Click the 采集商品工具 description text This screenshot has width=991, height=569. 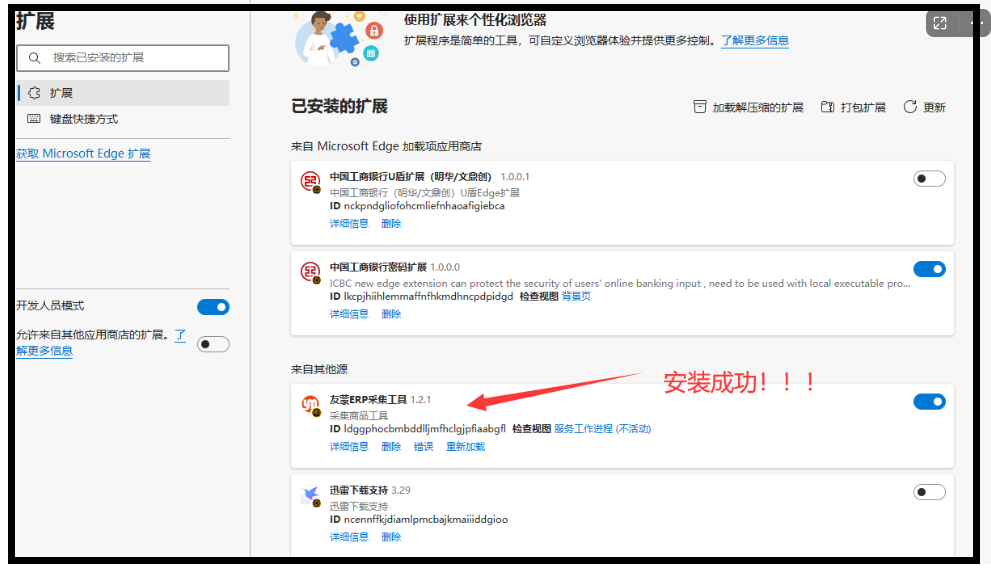pos(358,416)
